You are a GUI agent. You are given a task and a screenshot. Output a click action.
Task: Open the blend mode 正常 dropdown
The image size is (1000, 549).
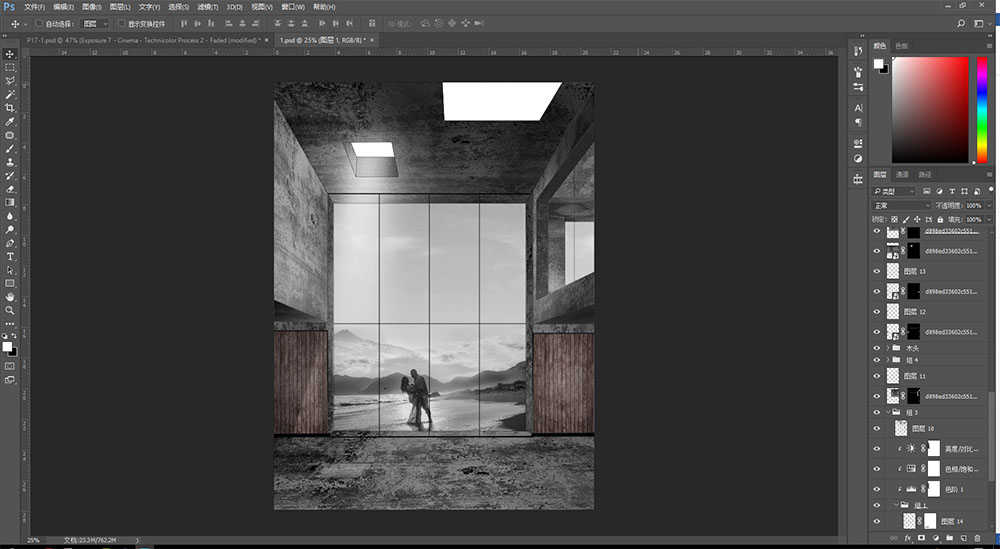click(x=901, y=205)
